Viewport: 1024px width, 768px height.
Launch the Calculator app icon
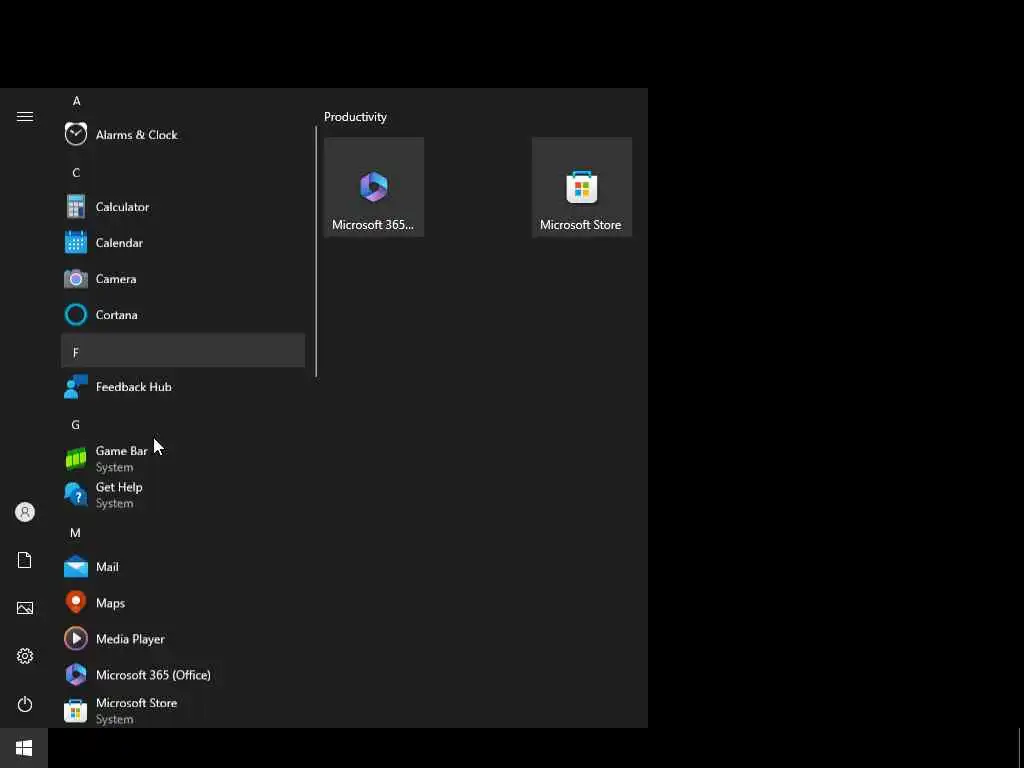76,206
